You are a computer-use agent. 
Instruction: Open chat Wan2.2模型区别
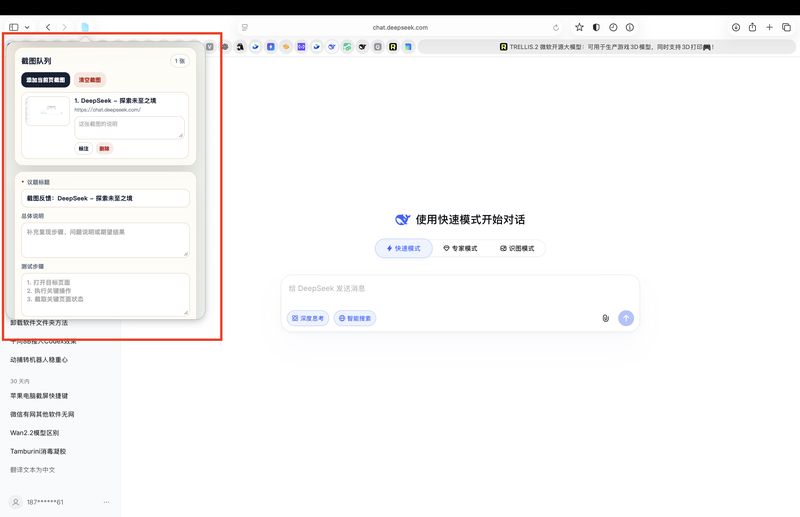pos(34,433)
